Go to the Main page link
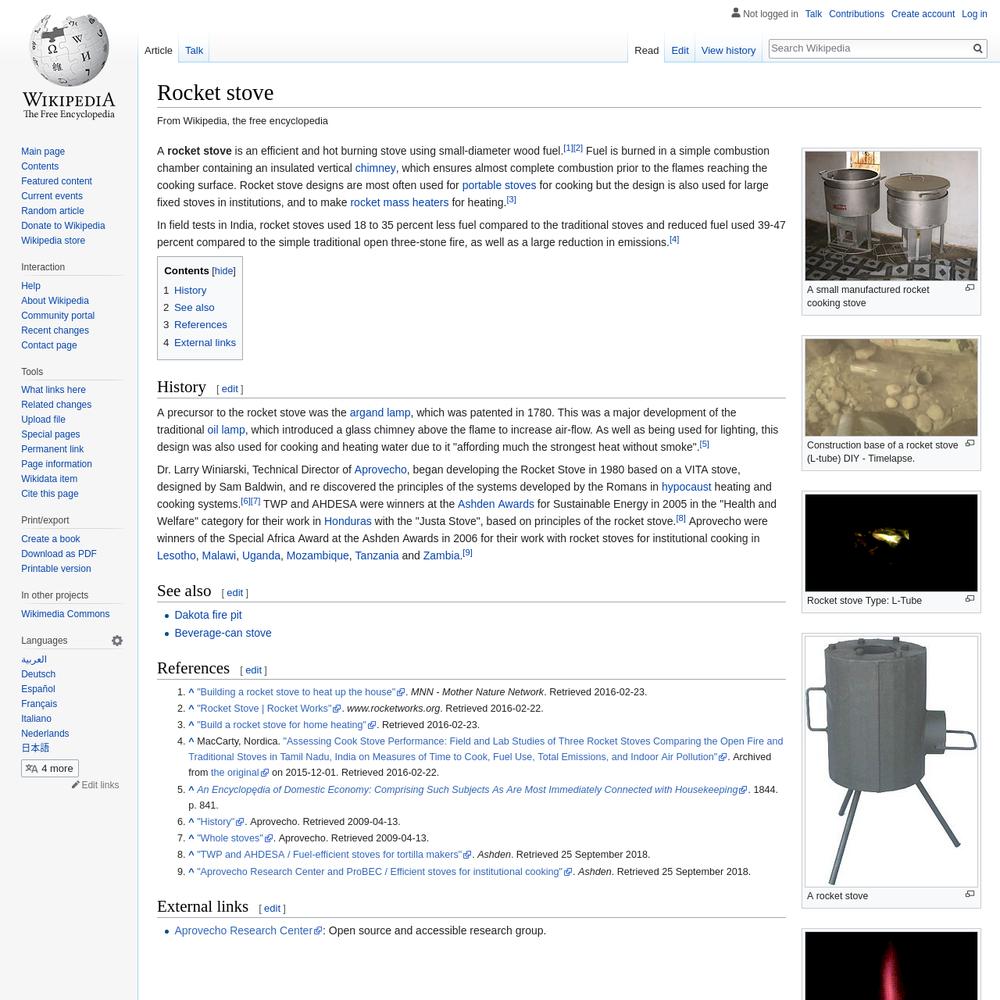Image resolution: width=1000 pixels, height=1000 pixels. [x=43, y=151]
